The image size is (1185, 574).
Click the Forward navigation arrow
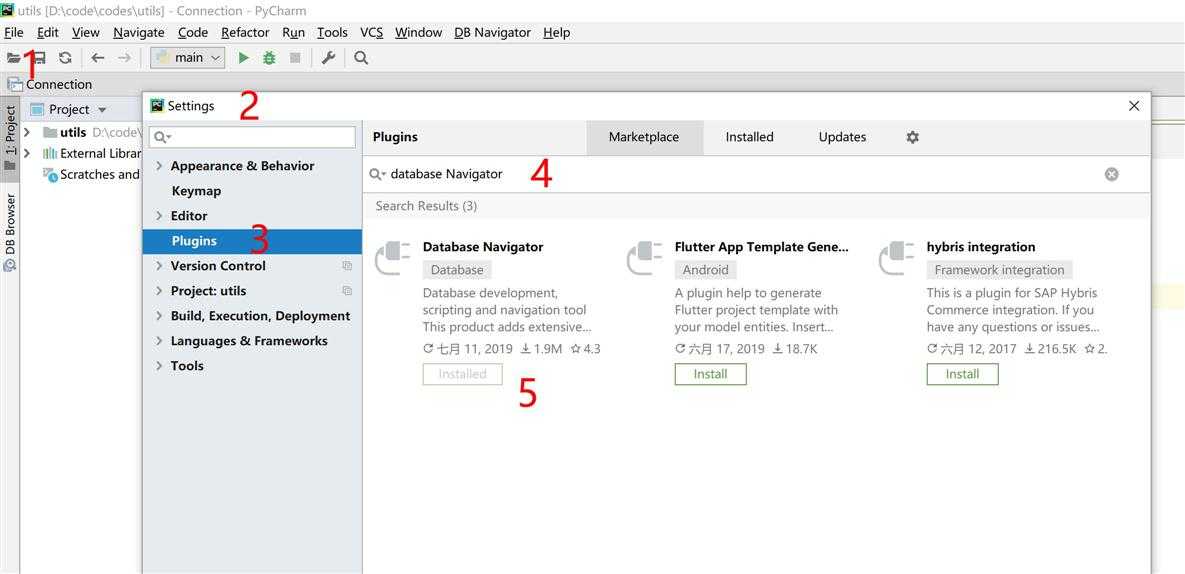(x=124, y=57)
